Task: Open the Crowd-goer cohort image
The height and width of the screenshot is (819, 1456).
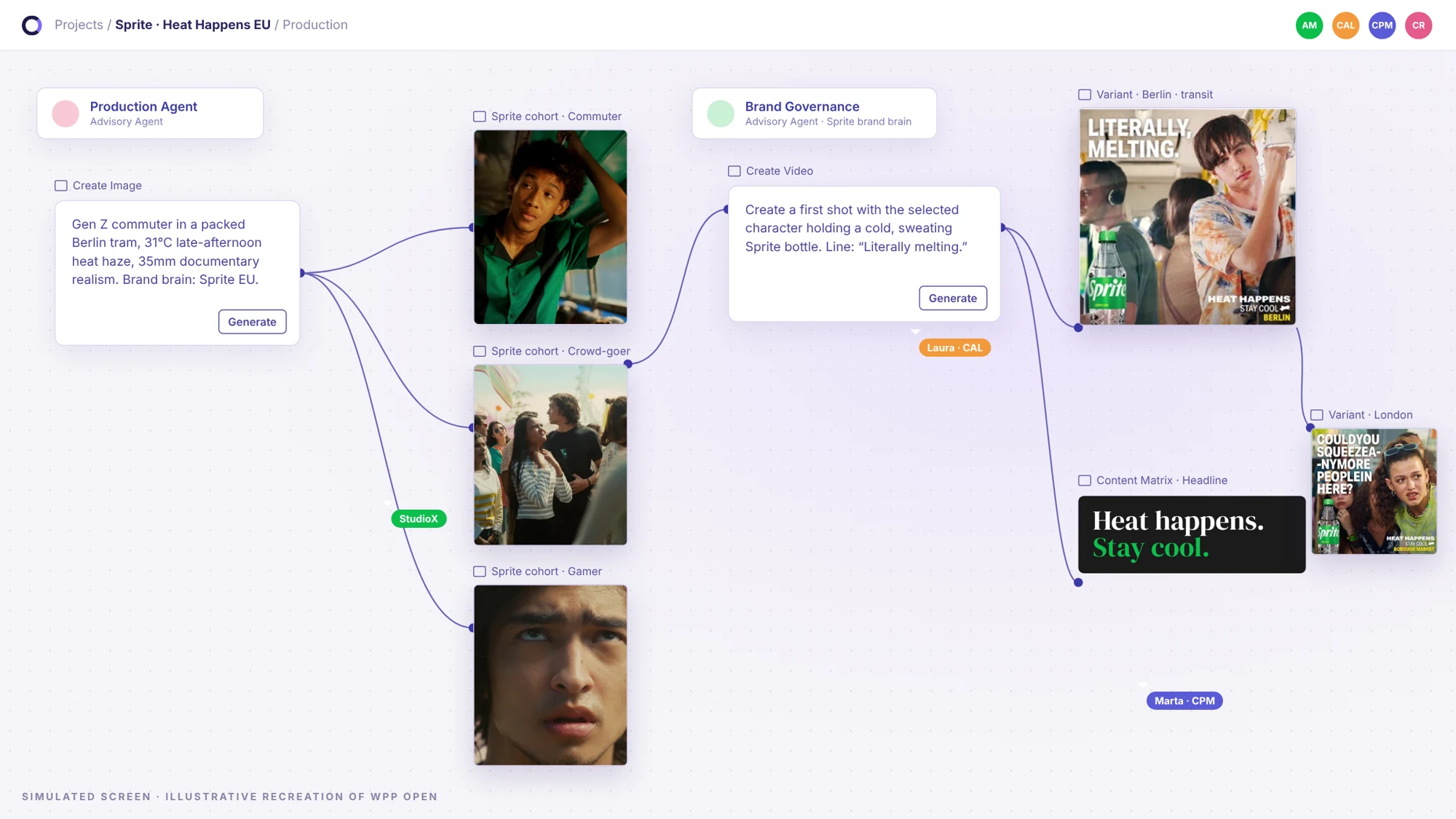Action: pyautogui.click(x=550, y=455)
